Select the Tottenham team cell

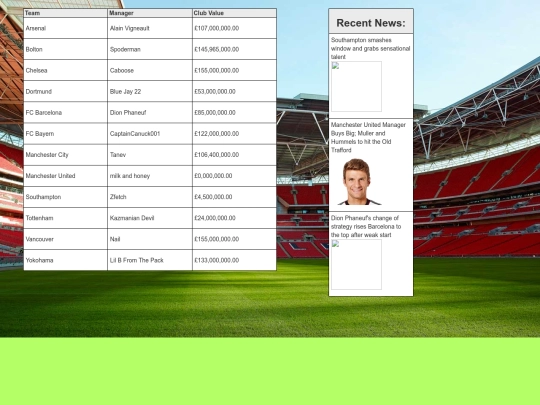pos(65,218)
